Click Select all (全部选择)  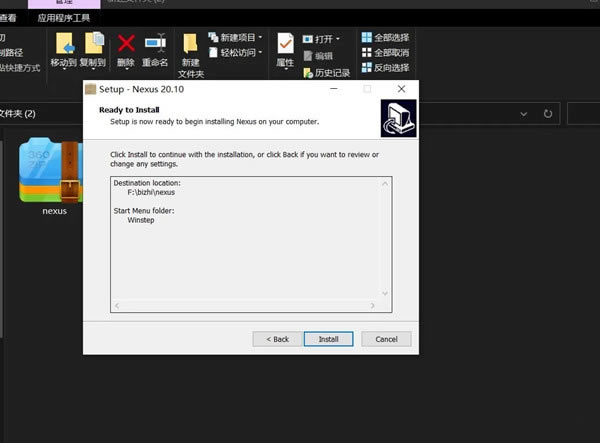(x=385, y=37)
